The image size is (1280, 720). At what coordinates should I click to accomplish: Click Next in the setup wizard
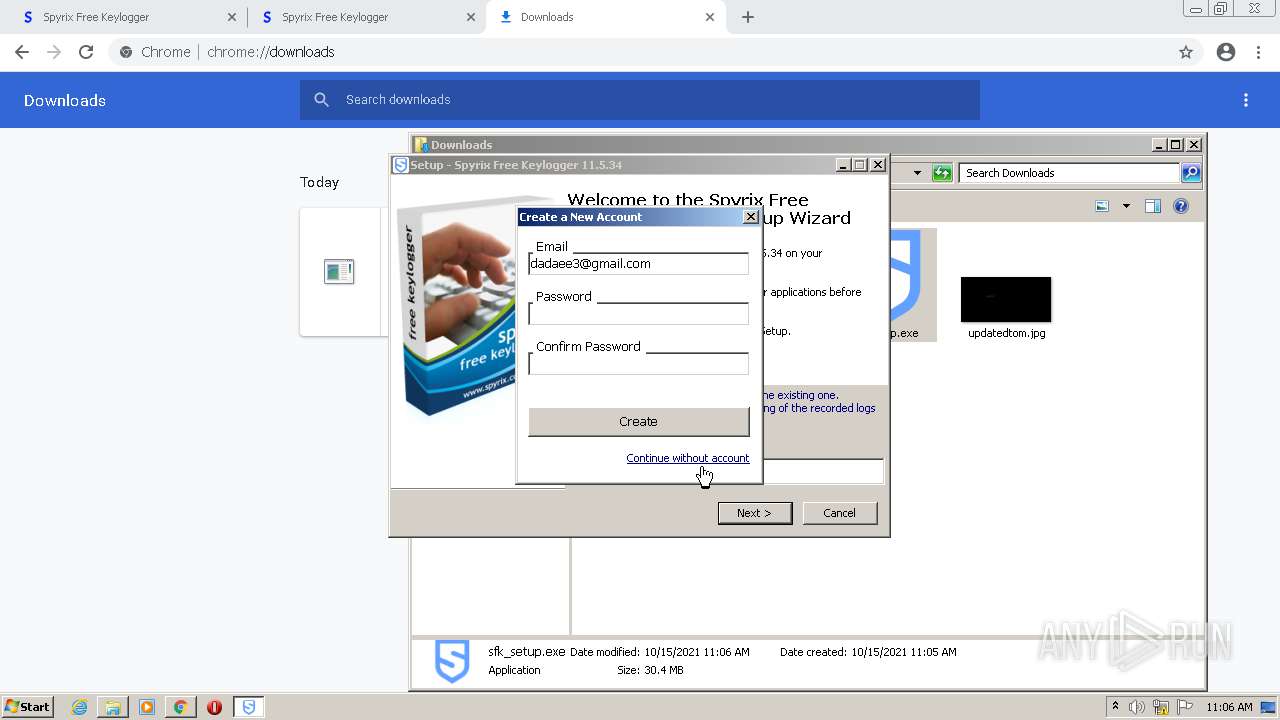point(755,513)
